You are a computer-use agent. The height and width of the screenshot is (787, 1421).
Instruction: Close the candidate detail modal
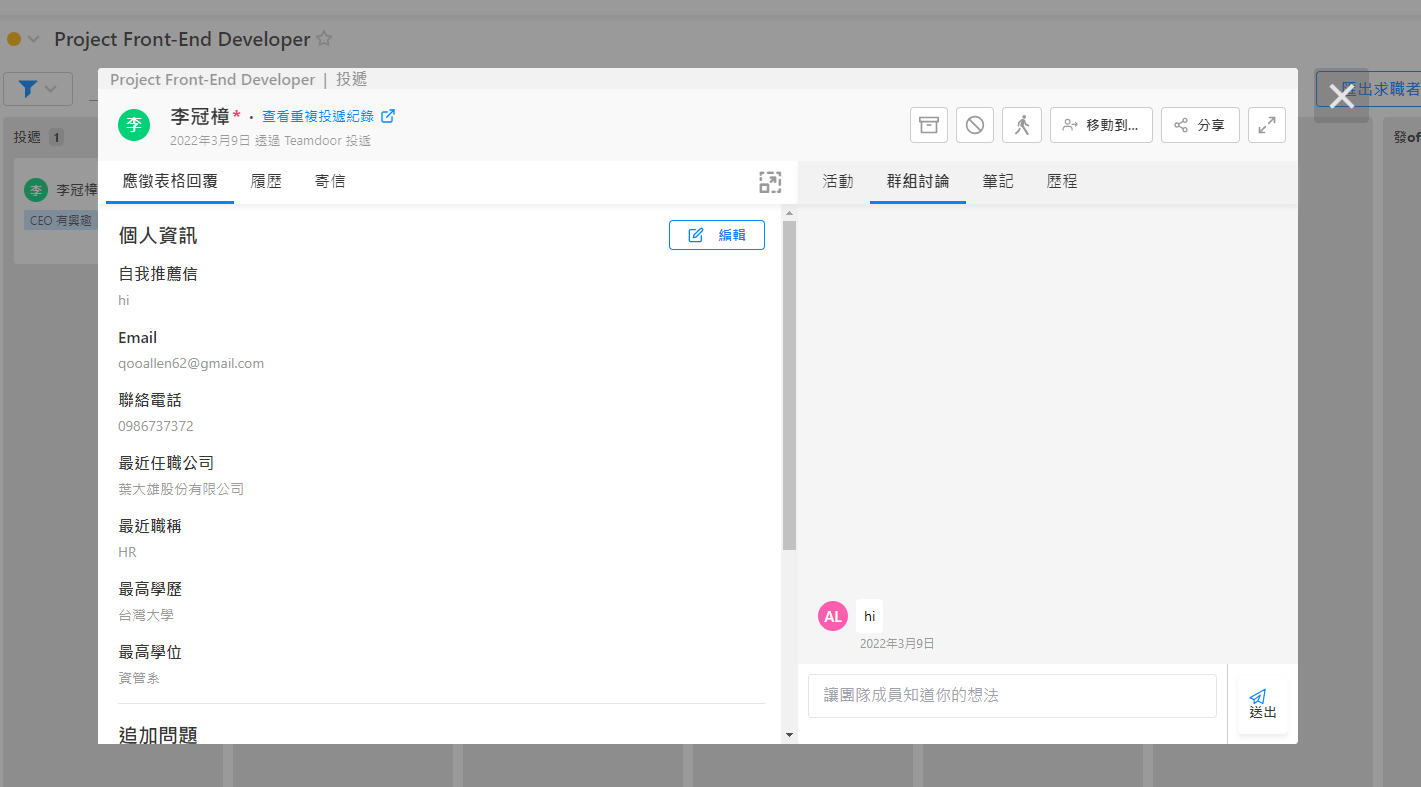point(1340,96)
